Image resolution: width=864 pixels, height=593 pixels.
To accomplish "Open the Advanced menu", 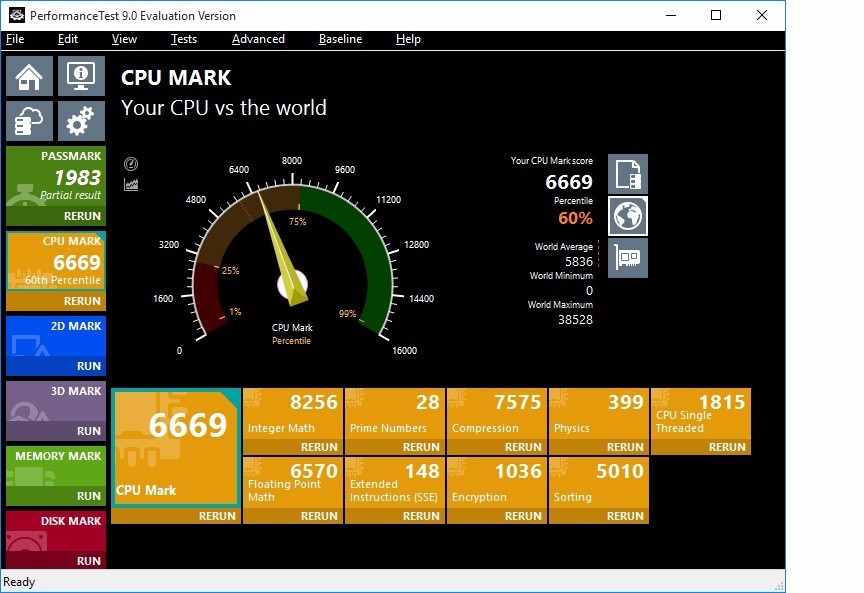I will coord(258,39).
